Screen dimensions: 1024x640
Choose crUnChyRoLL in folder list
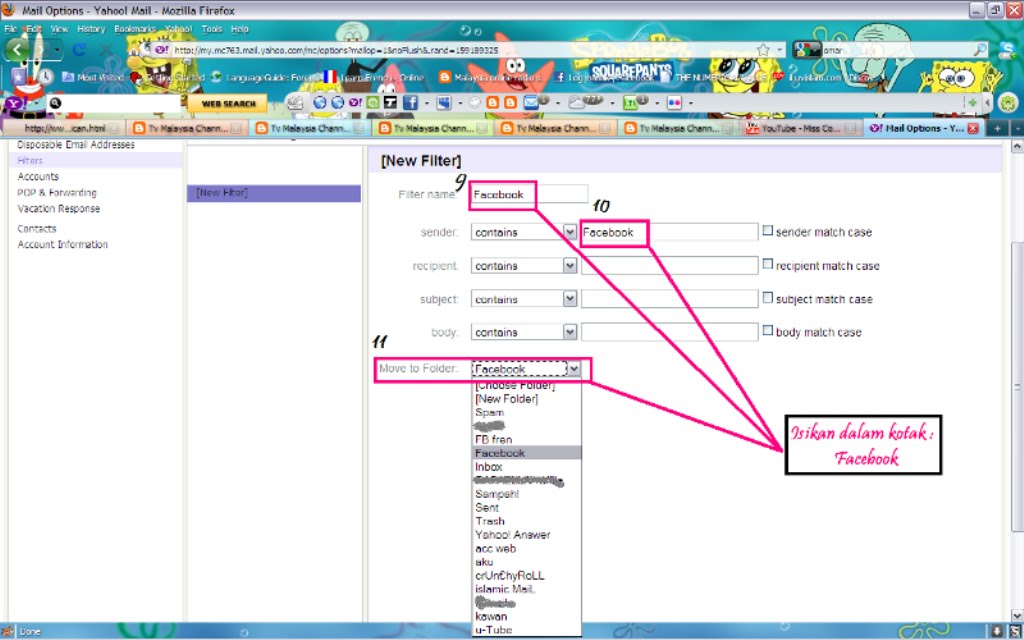(526, 575)
